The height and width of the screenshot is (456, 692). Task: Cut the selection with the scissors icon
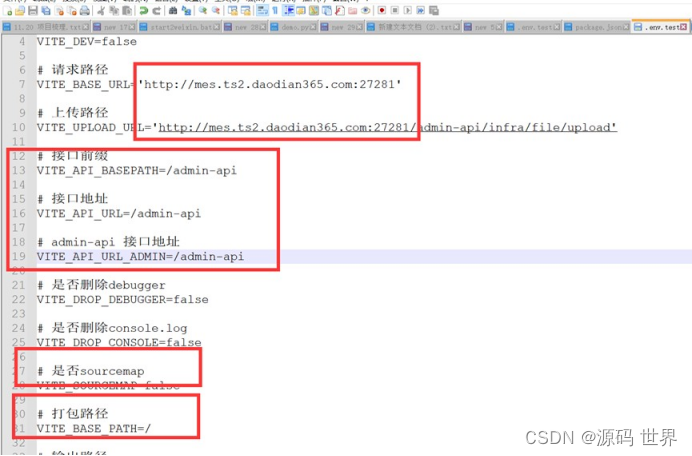coord(101,11)
